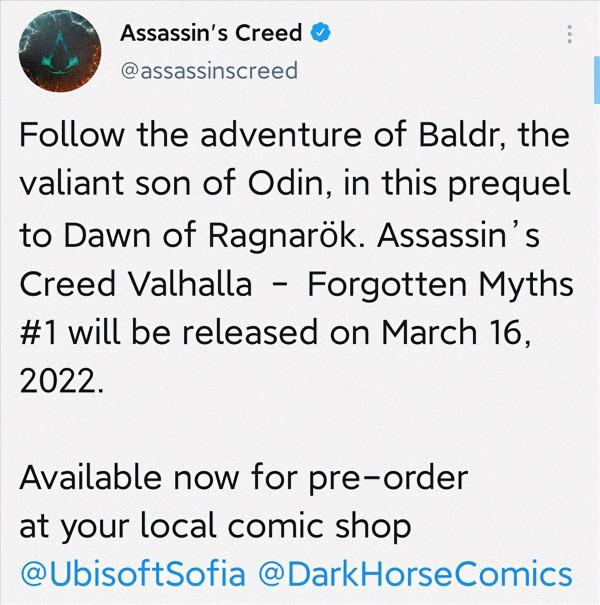The height and width of the screenshot is (605, 600).
Task: Open the Assassin's Creed profile avatar
Action: click(54, 52)
